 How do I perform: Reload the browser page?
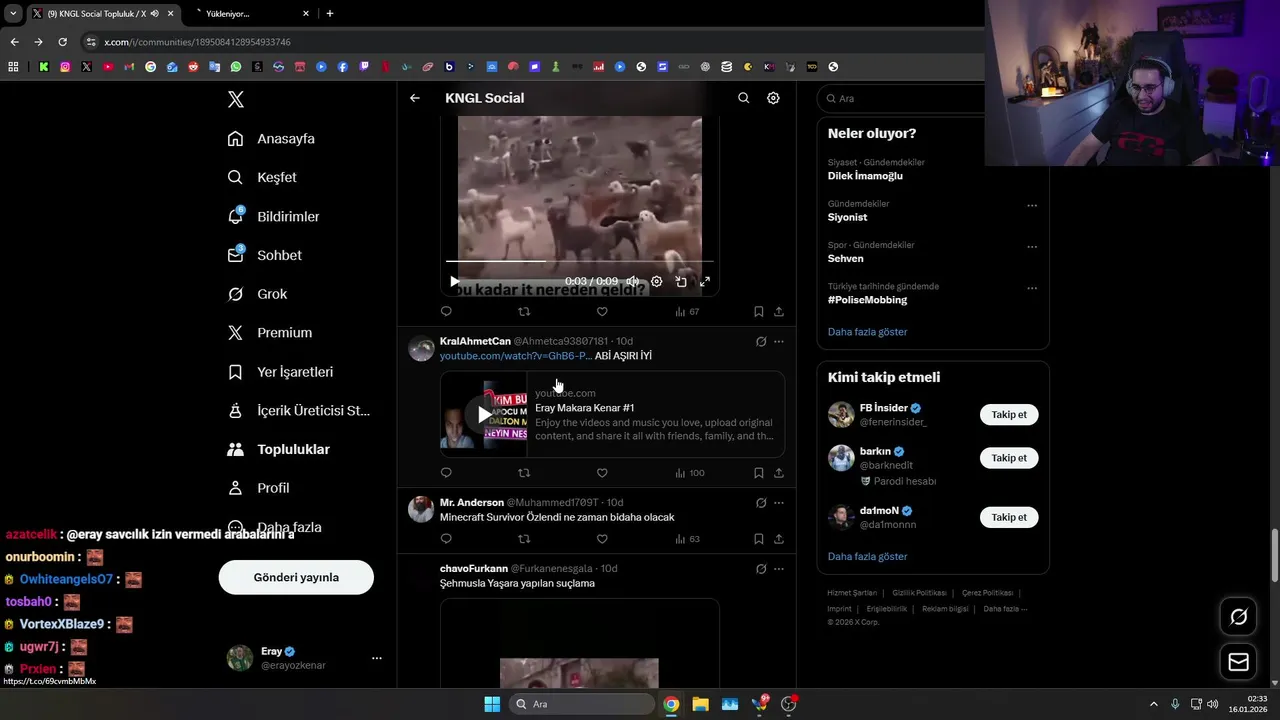[62, 42]
